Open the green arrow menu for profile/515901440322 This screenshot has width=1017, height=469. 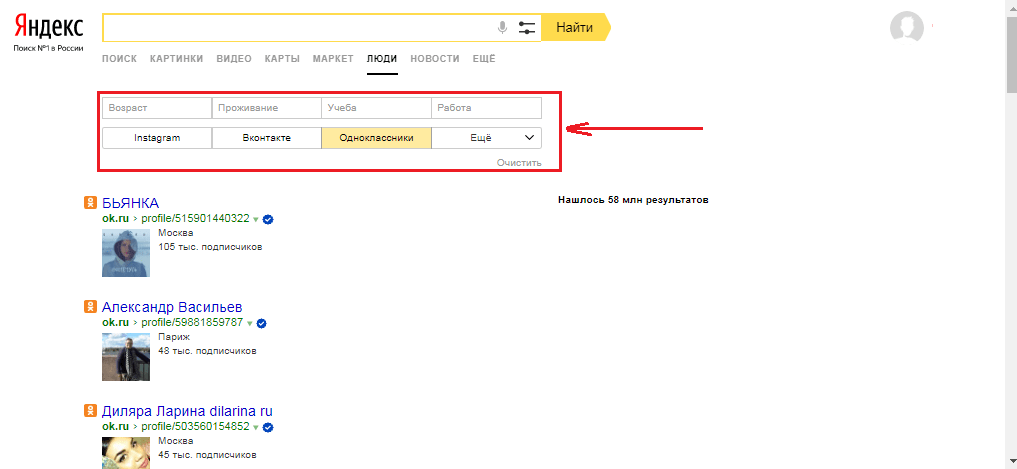[256, 220]
